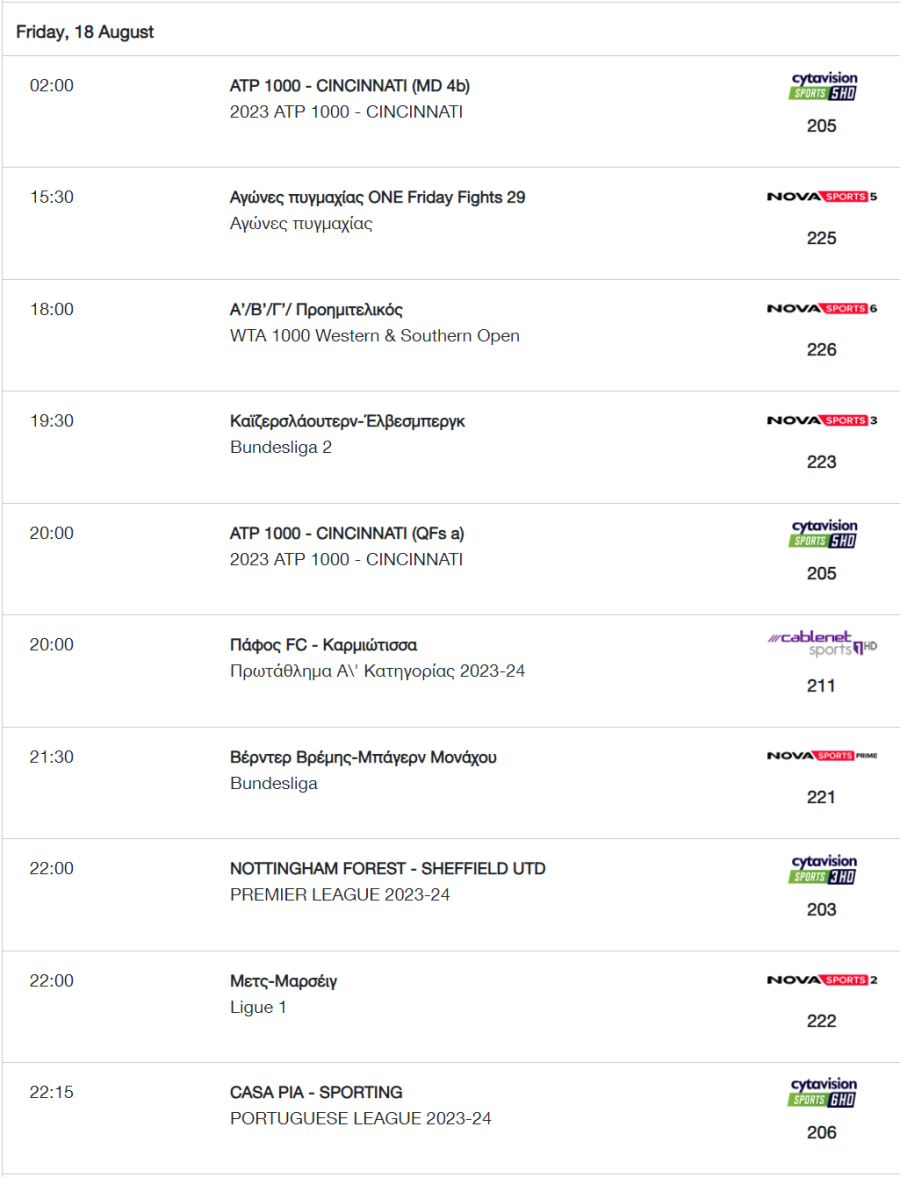The height and width of the screenshot is (1177, 900).
Task: Click Βέρντερ Βρέμης-Μπάγερν Μονάχου match title
Action: tap(363, 757)
